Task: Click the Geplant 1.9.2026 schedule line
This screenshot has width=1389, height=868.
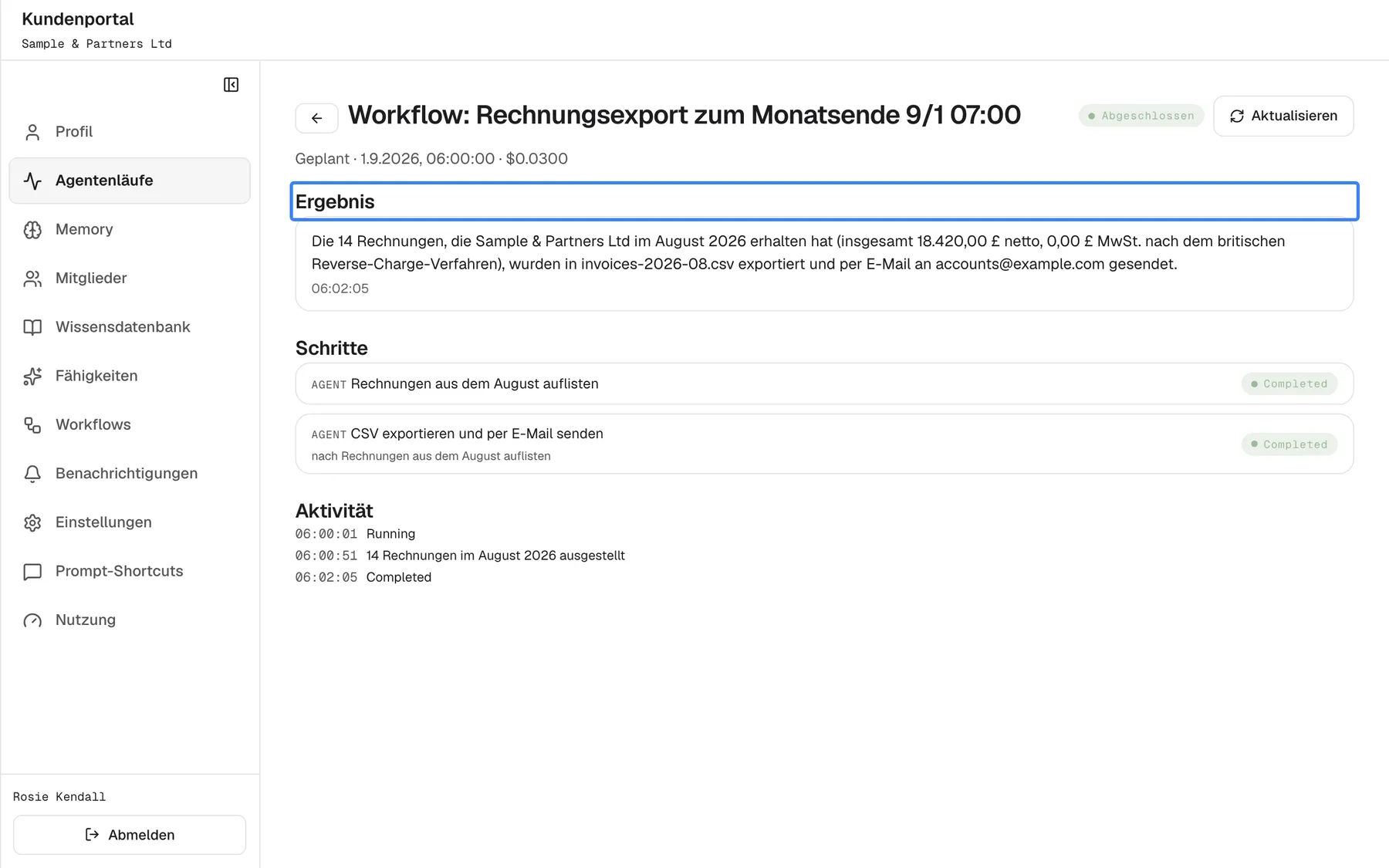Action: click(431, 159)
